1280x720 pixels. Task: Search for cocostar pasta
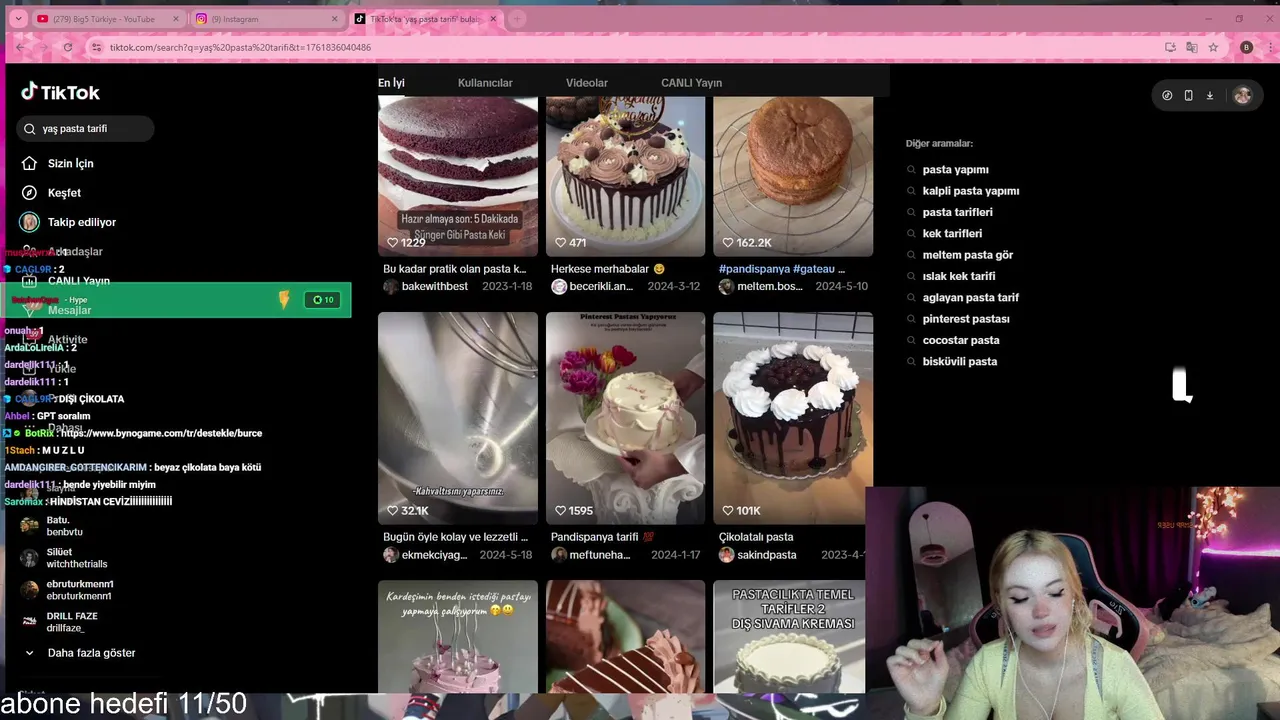click(961, 340)
